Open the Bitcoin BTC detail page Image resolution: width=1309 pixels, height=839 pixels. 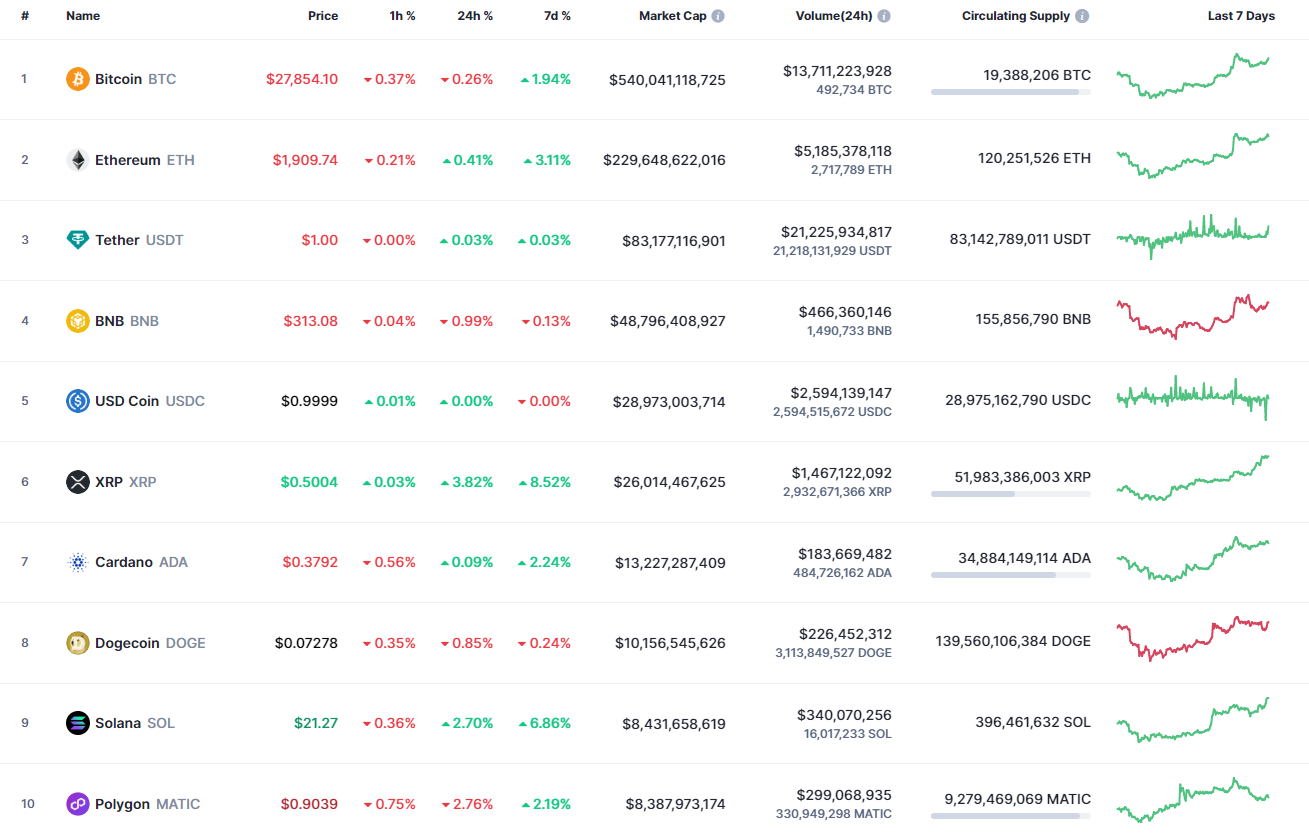(x=120, y=78)
